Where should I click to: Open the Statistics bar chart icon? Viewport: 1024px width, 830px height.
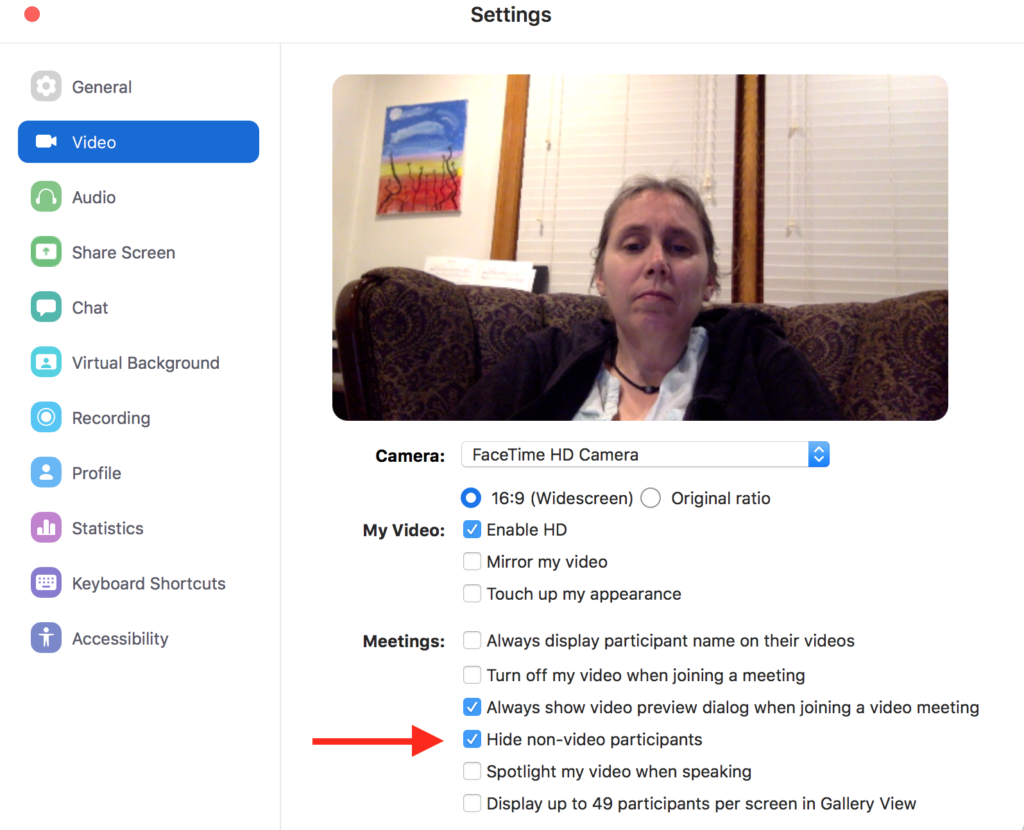(46, 528)
